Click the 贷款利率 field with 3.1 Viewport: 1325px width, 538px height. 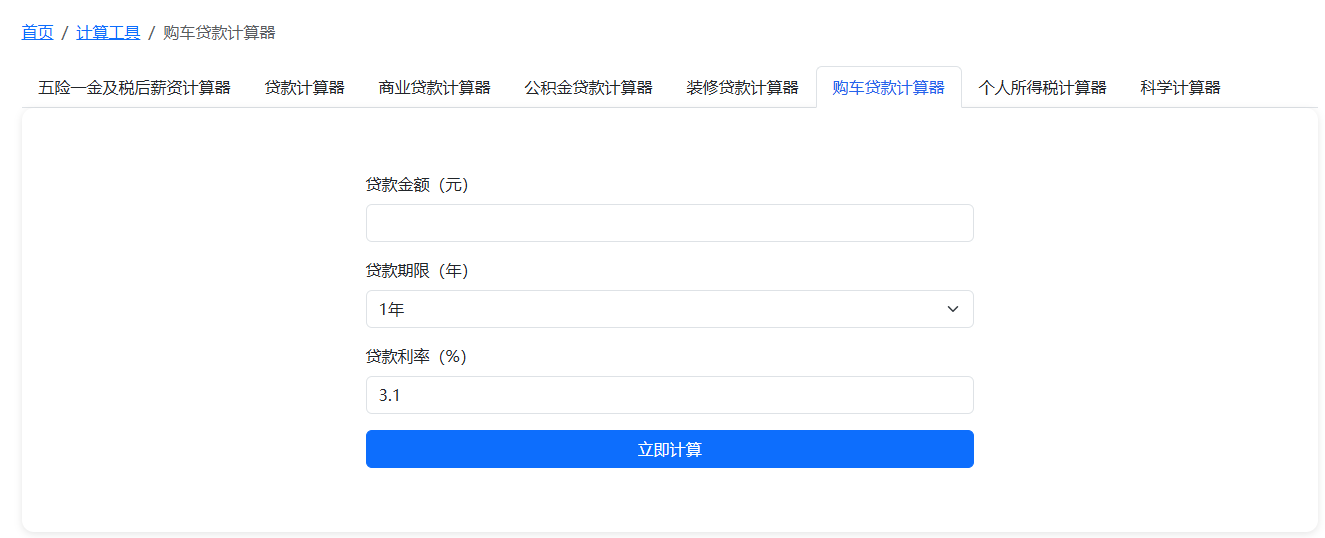670,395
